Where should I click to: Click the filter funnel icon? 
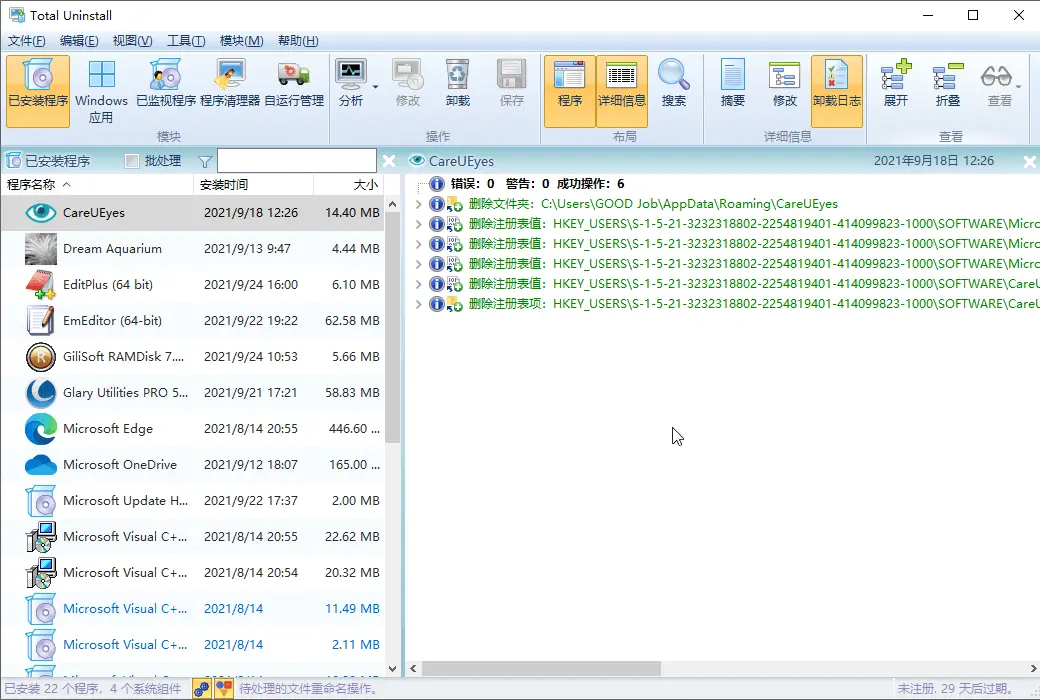(x=205, y=161)
